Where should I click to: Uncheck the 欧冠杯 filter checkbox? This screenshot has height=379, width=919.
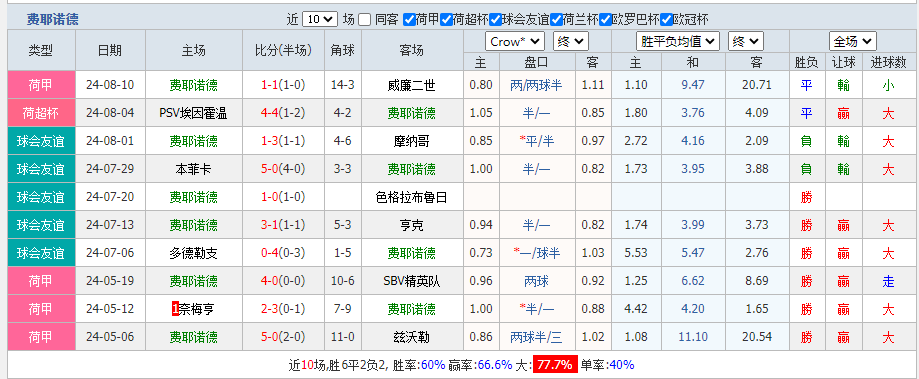666,19
